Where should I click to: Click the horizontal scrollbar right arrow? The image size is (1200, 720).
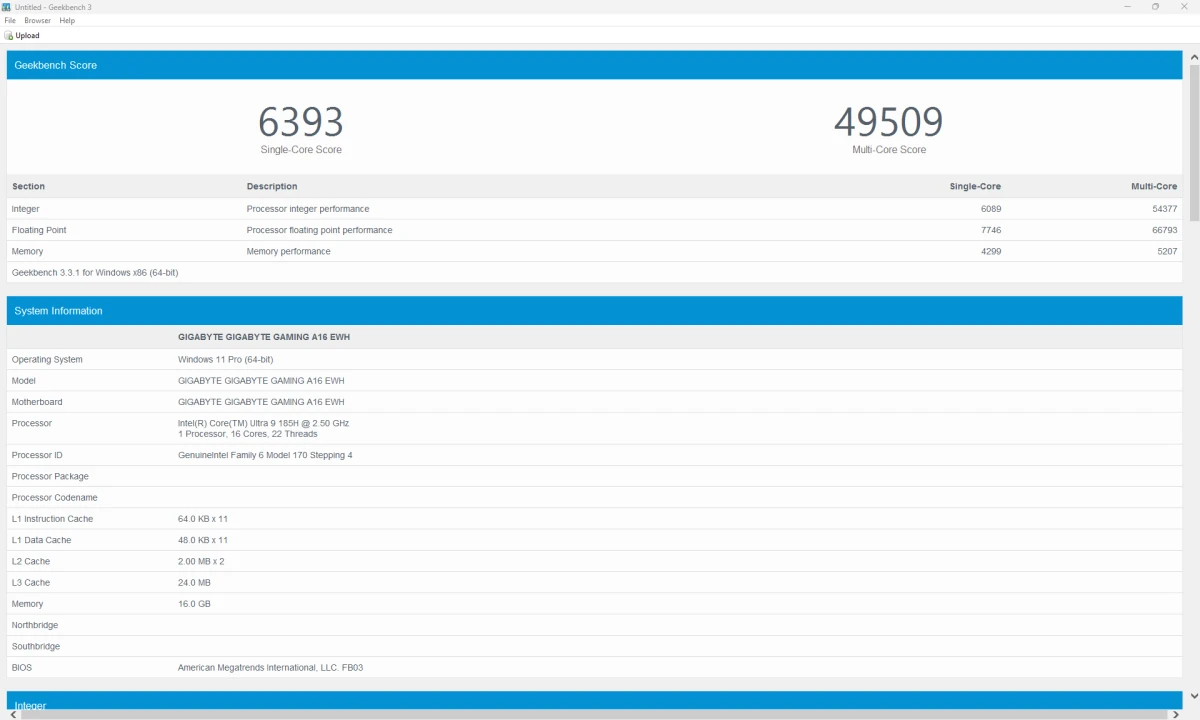click(x=1176, y=714)
